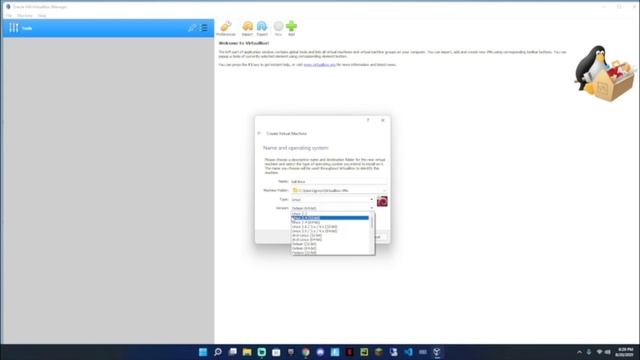640x360 pixels.
Task: Select Linux 2.4 (64-bit) in version list
Action: pos(330,222)
